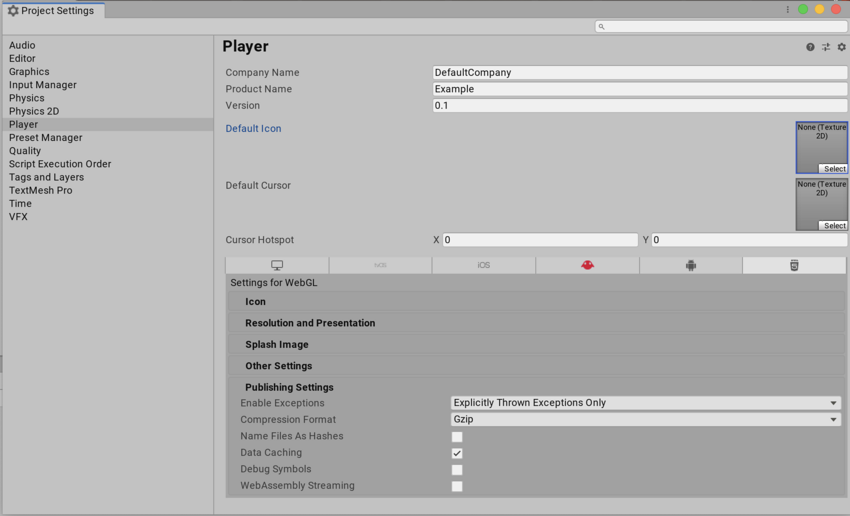Expand the Splash Image section
850x516 pixels.
click(536, 344)
